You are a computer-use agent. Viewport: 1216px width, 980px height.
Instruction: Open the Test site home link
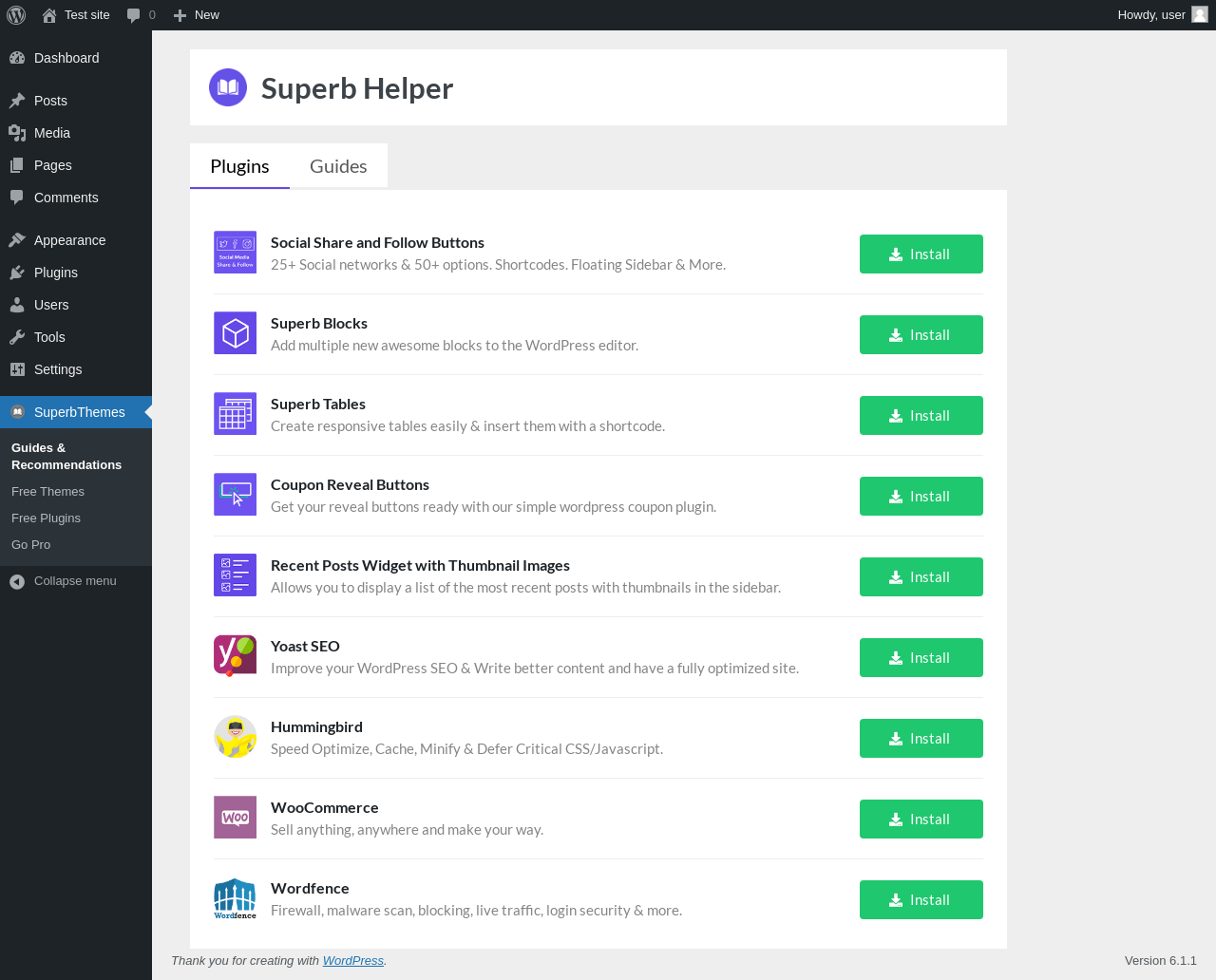(76, 15)
